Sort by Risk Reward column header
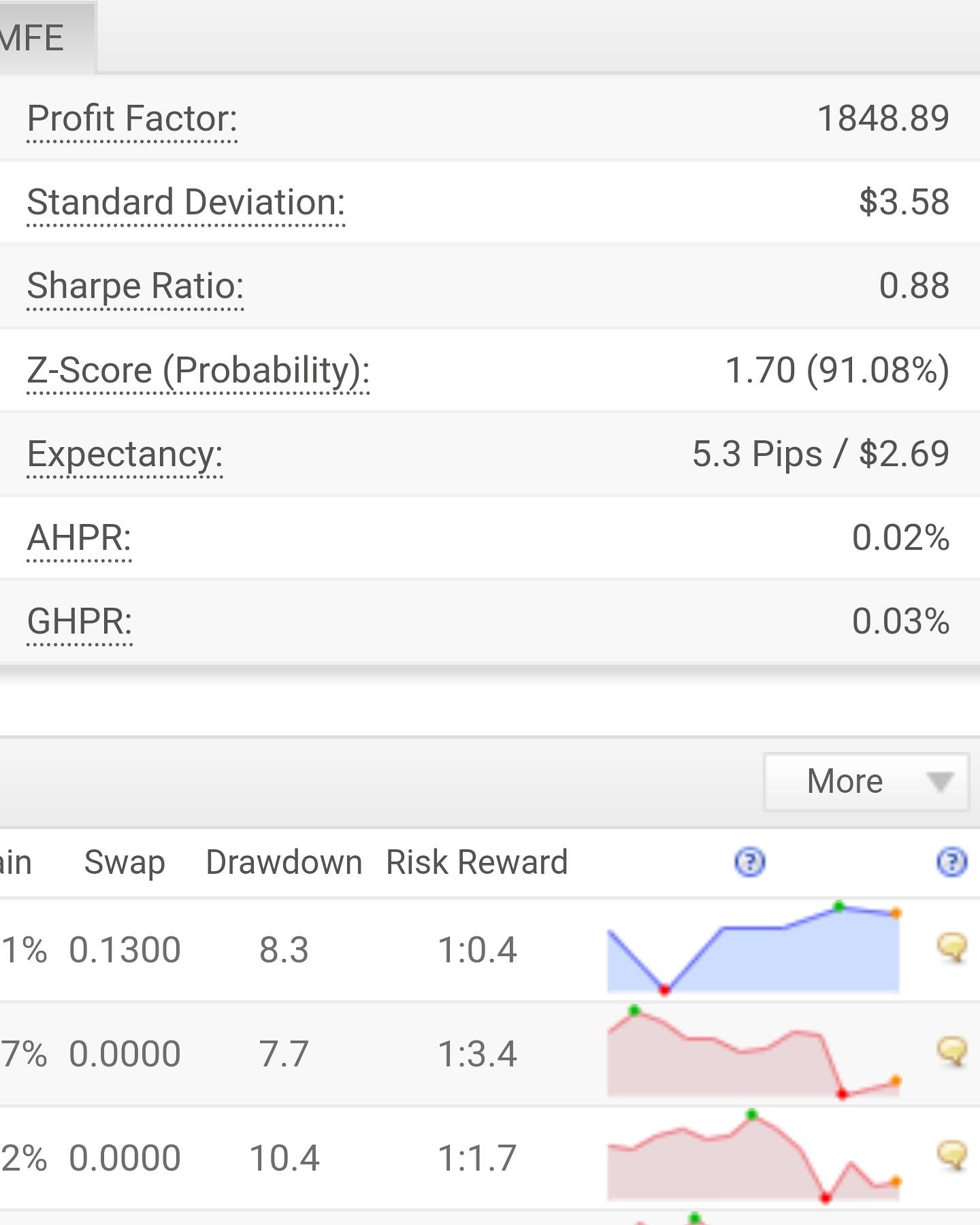This screenshot has width=980, height=1225. click(x=477, y=862)
